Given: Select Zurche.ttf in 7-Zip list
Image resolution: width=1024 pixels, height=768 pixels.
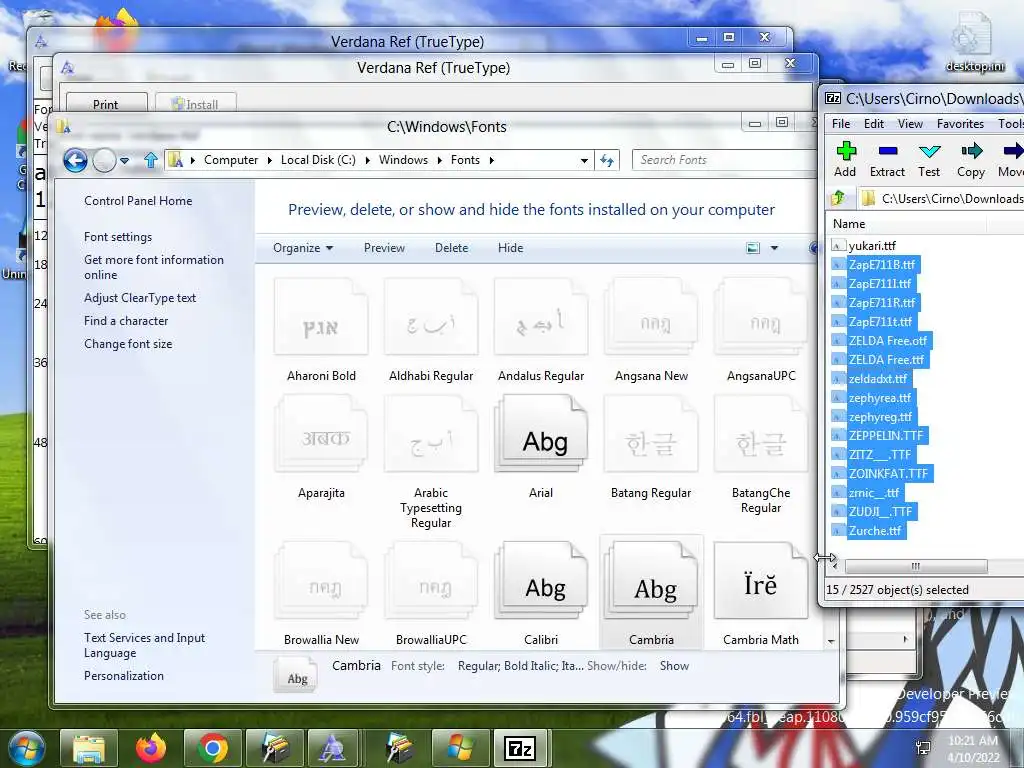Looking at the screenshot, I should point(874,531).
